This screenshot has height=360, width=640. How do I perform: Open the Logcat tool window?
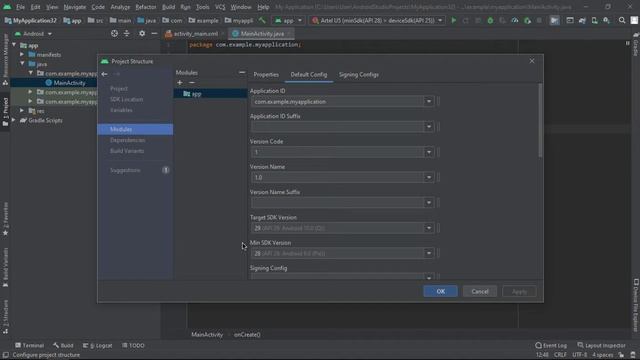point(98,345)
